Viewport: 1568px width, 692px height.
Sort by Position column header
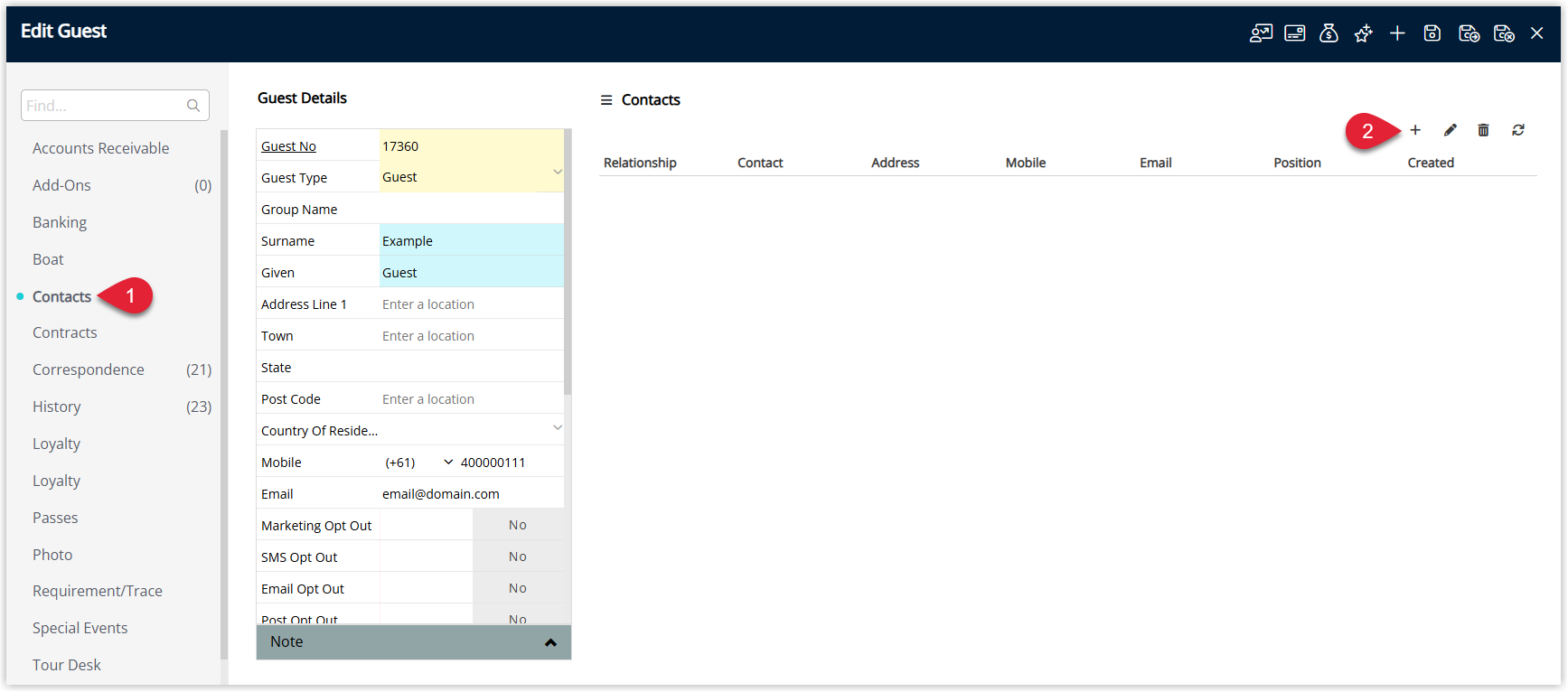coord(1297,163)
